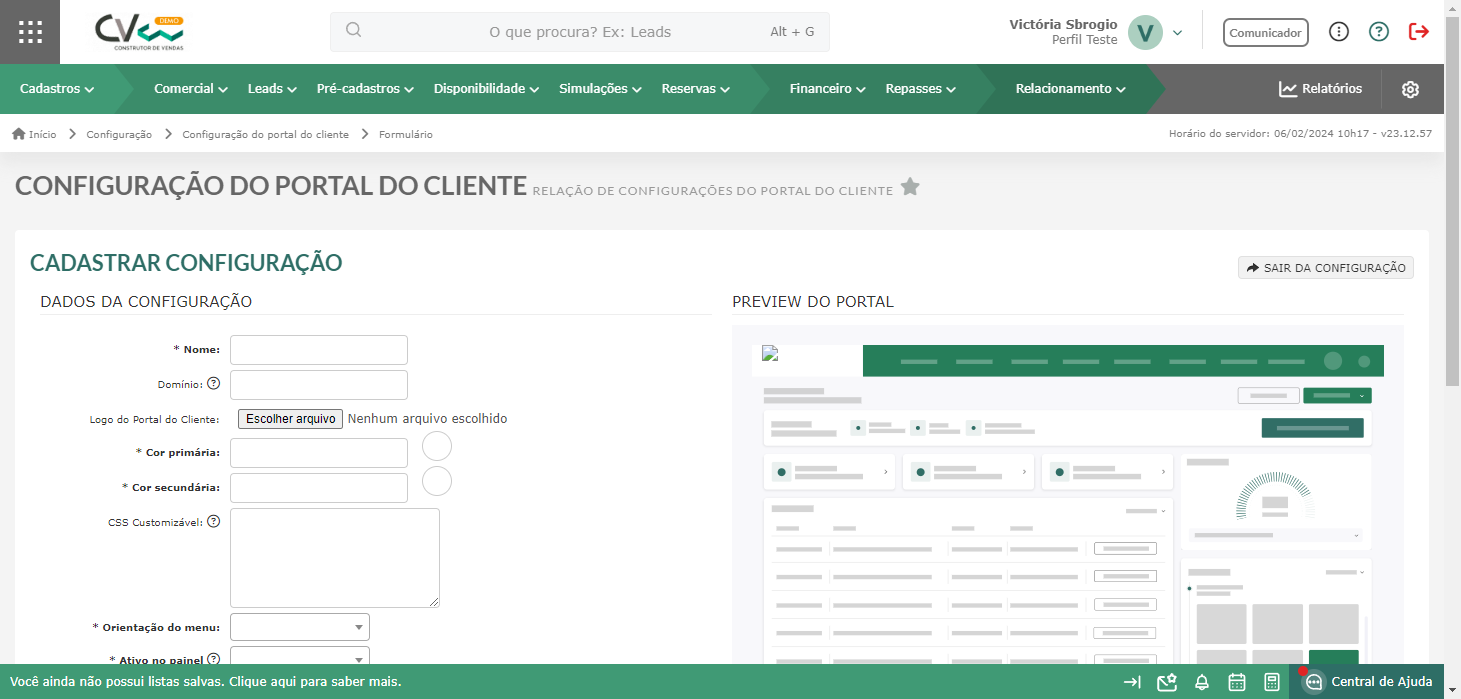
Task: Open the Relacionamento menu
Action: [1070, 89]
